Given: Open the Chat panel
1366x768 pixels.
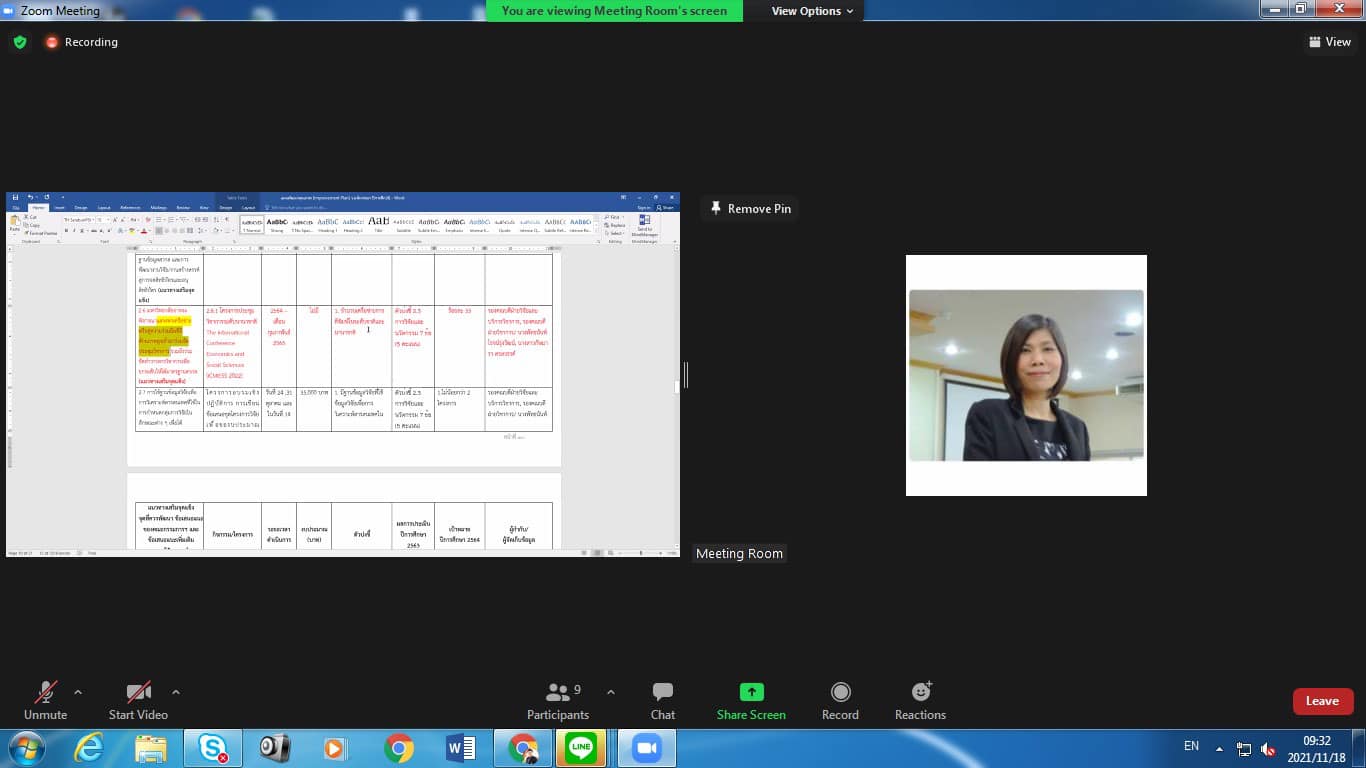Looking at the screenshot, I should 662,693.
